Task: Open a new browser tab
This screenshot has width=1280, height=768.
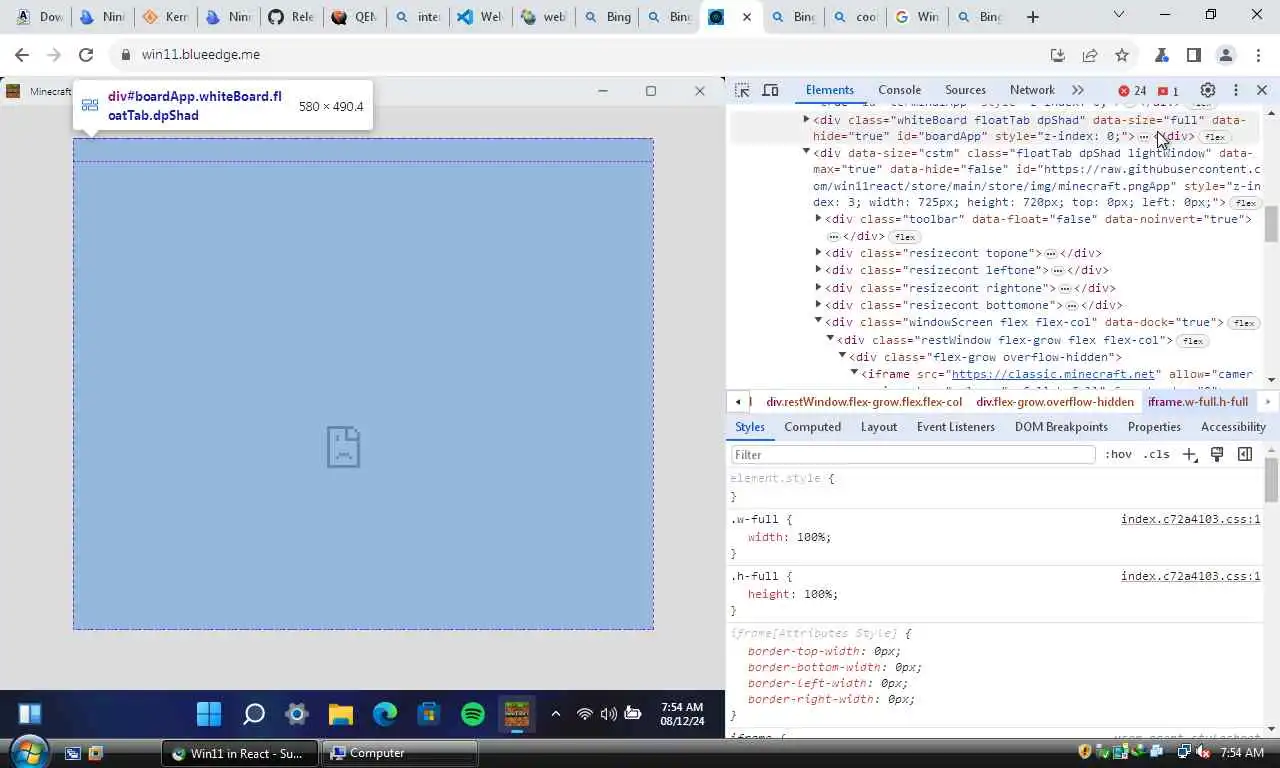Action: [x=1033, y=17]
